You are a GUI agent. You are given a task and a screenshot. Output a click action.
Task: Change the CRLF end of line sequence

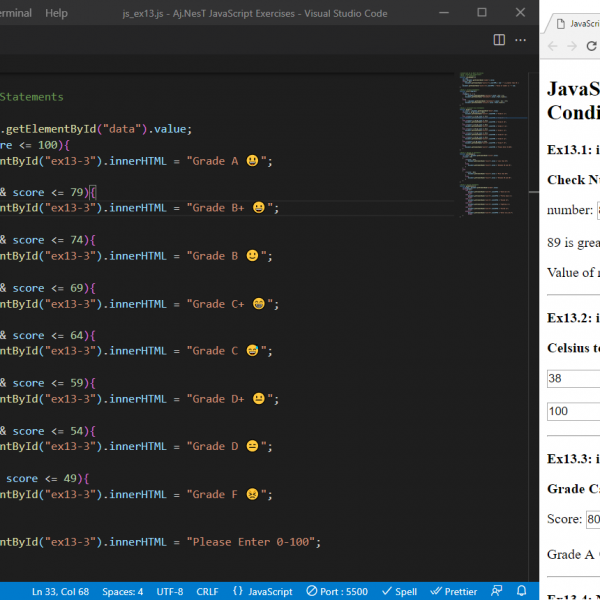click(x=207, y=591)
